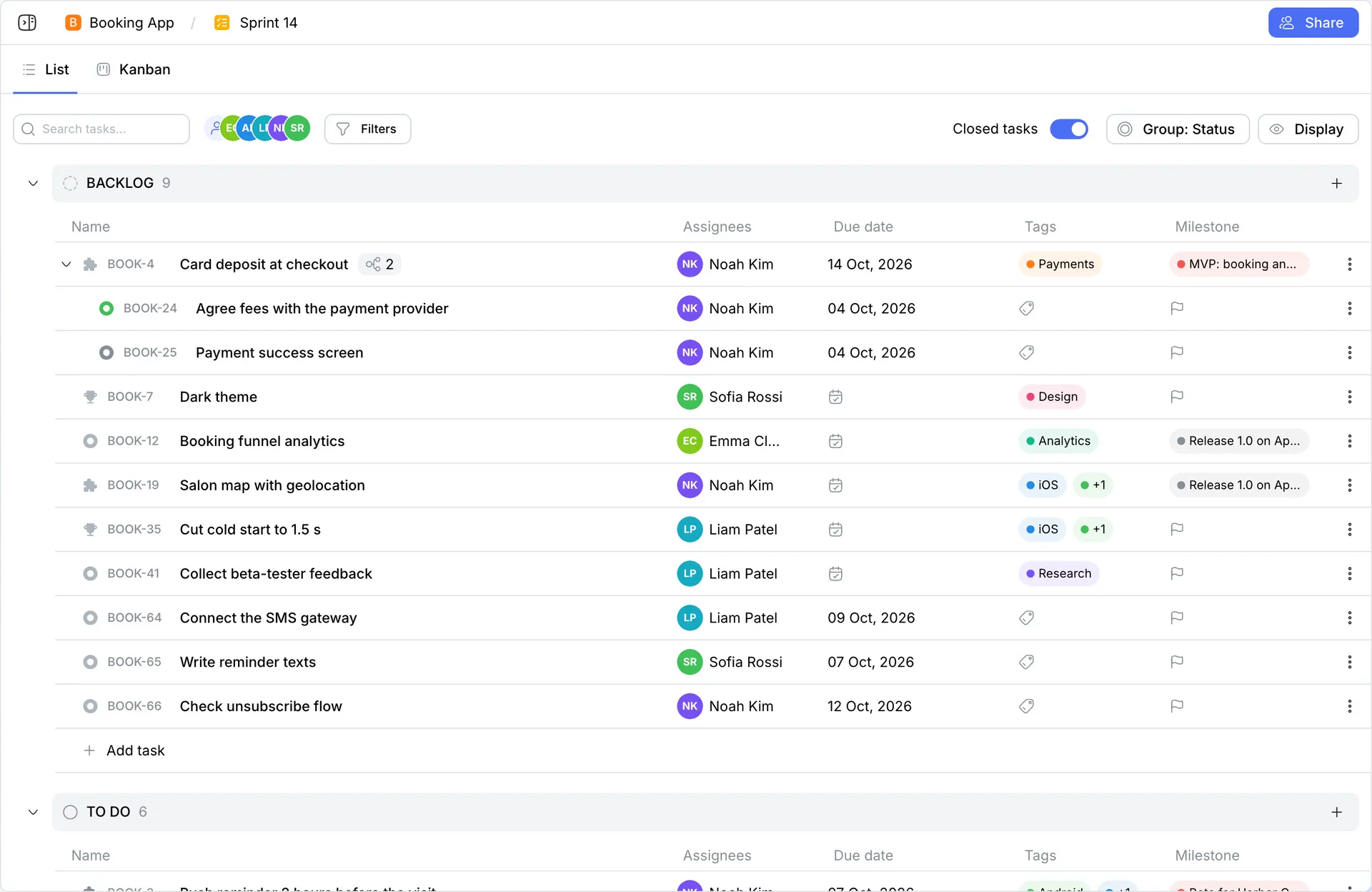Set due date for Dark theme via calendar icon

tap(835, 397)
